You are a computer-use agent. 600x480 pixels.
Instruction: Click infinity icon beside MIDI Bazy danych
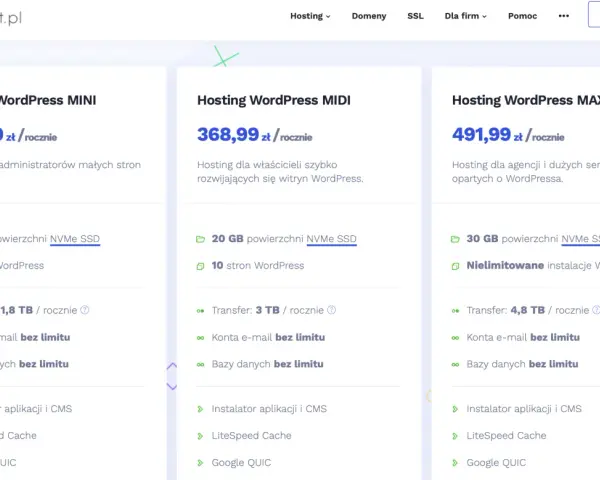tap(200, 365)
